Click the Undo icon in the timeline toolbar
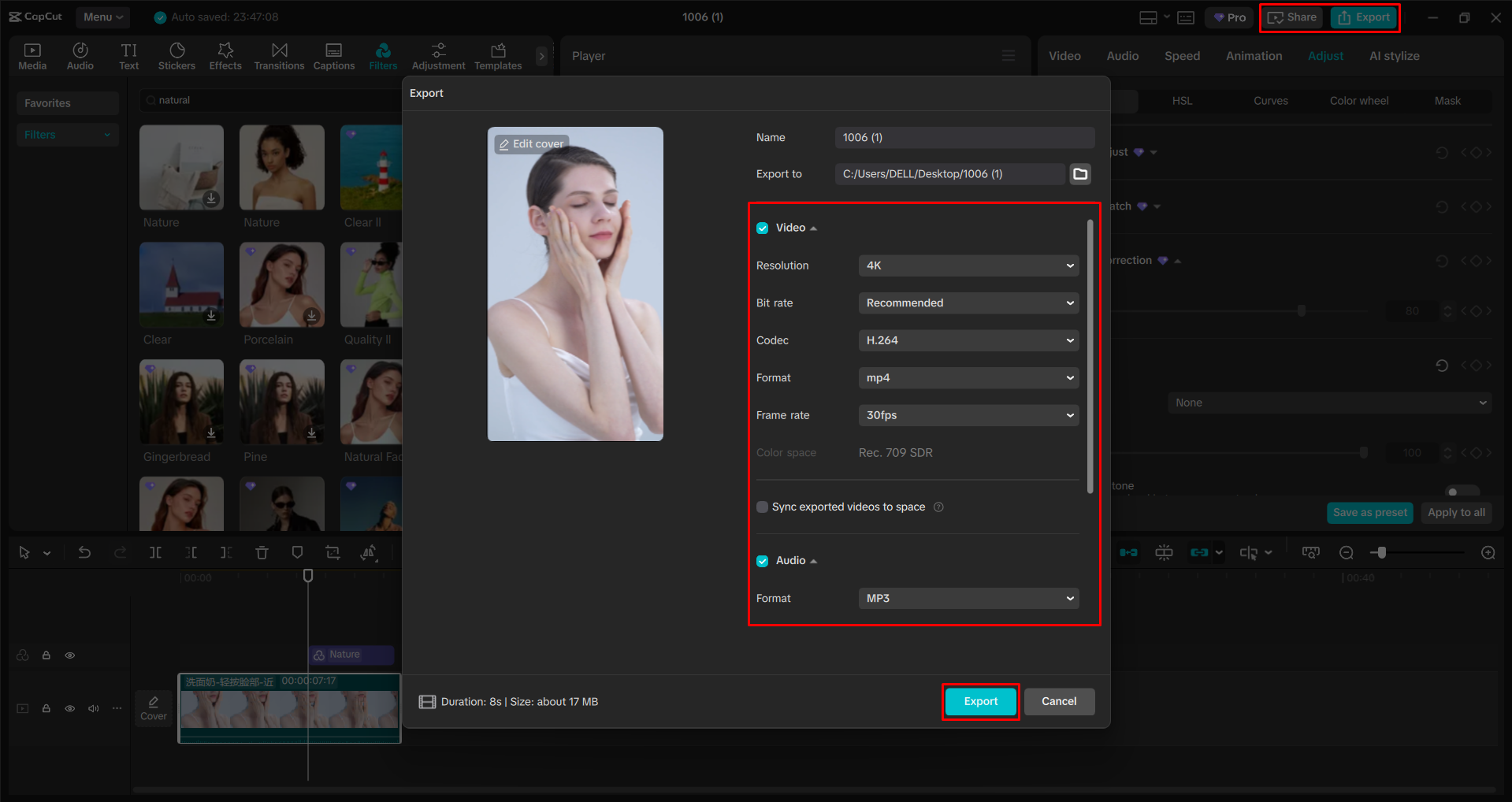 [x=84, y=552]
